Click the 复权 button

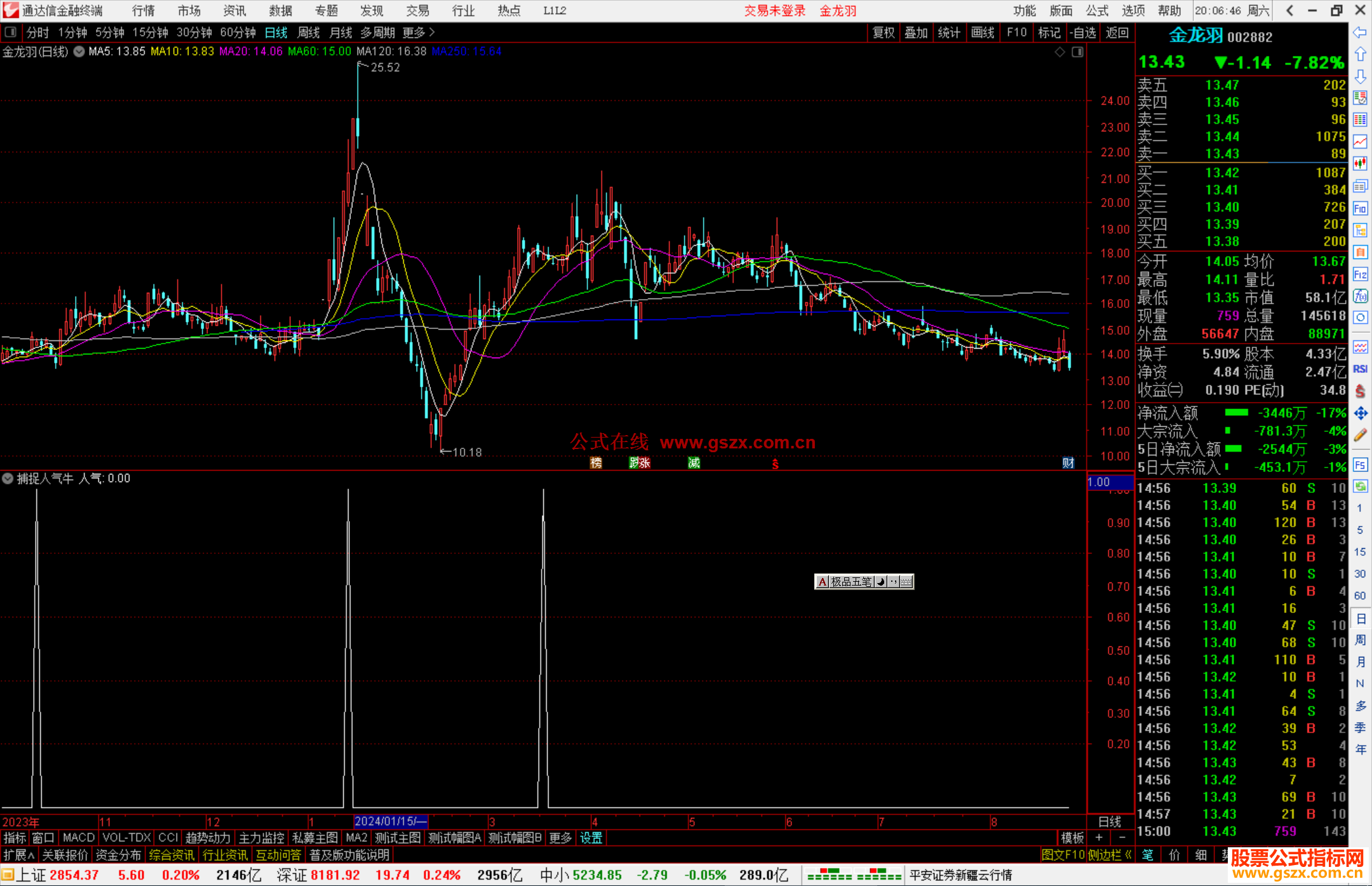coord(883,32)
